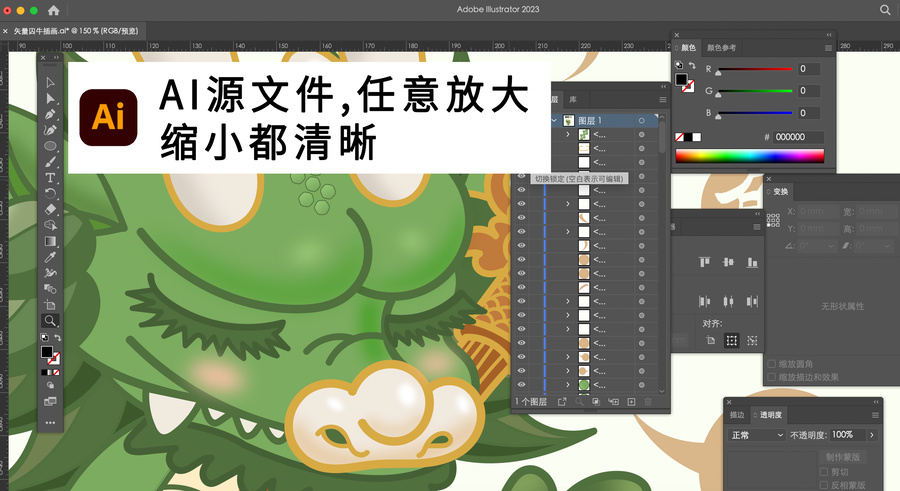
Task: Click target circle of 图层 1
Action: tap(641, 121)
